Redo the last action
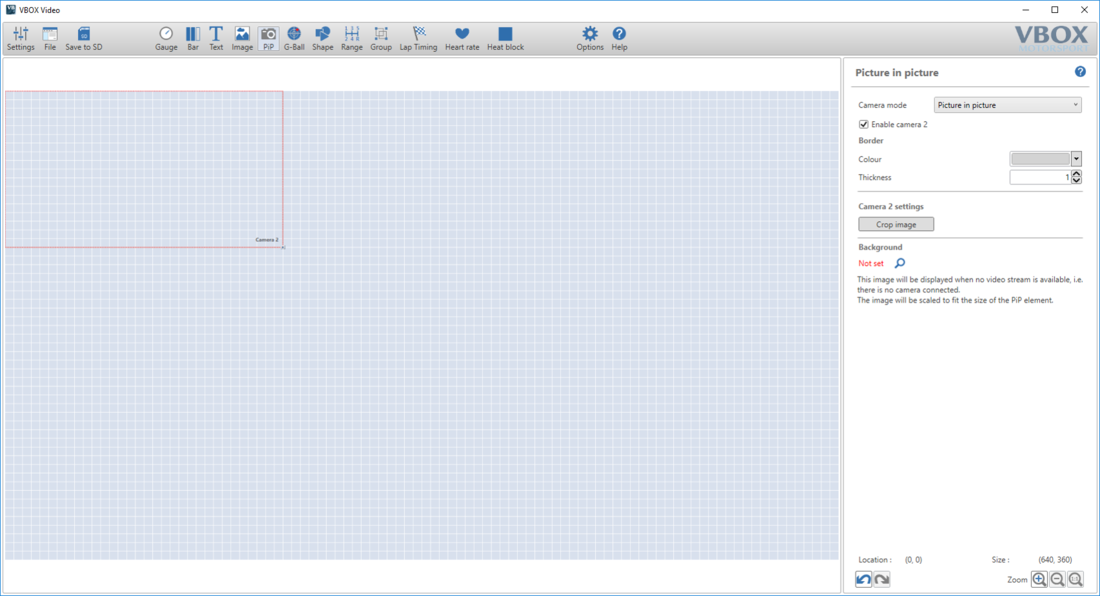 [882, 579]
